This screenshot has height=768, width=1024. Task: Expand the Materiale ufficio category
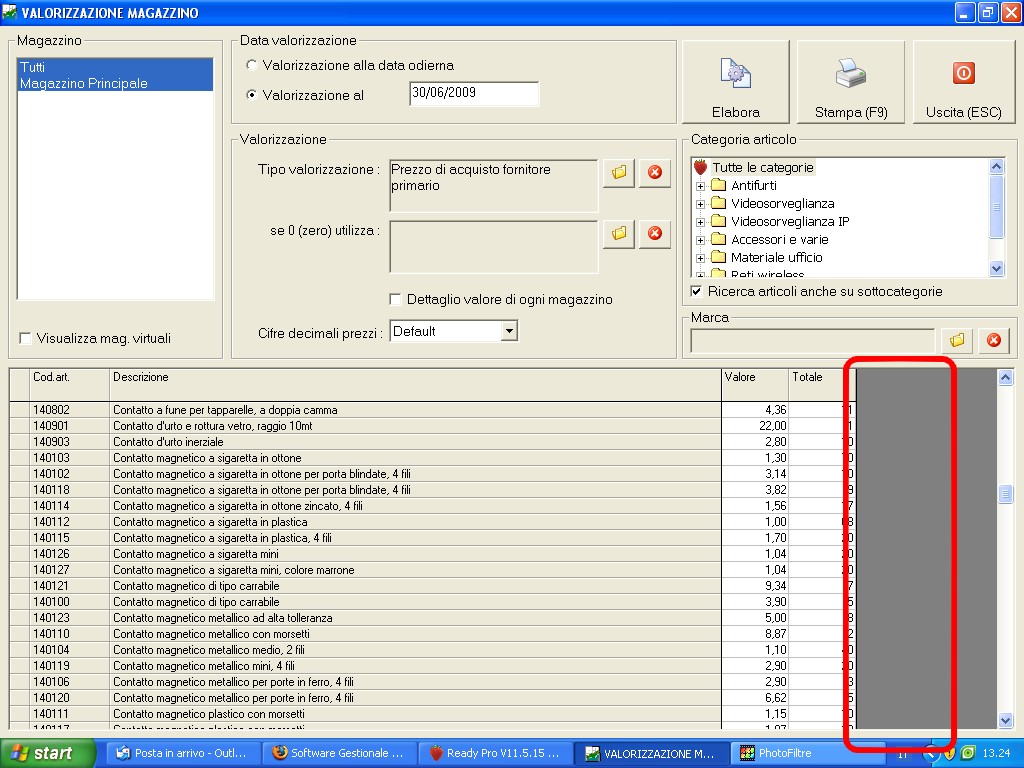(700, 258)
